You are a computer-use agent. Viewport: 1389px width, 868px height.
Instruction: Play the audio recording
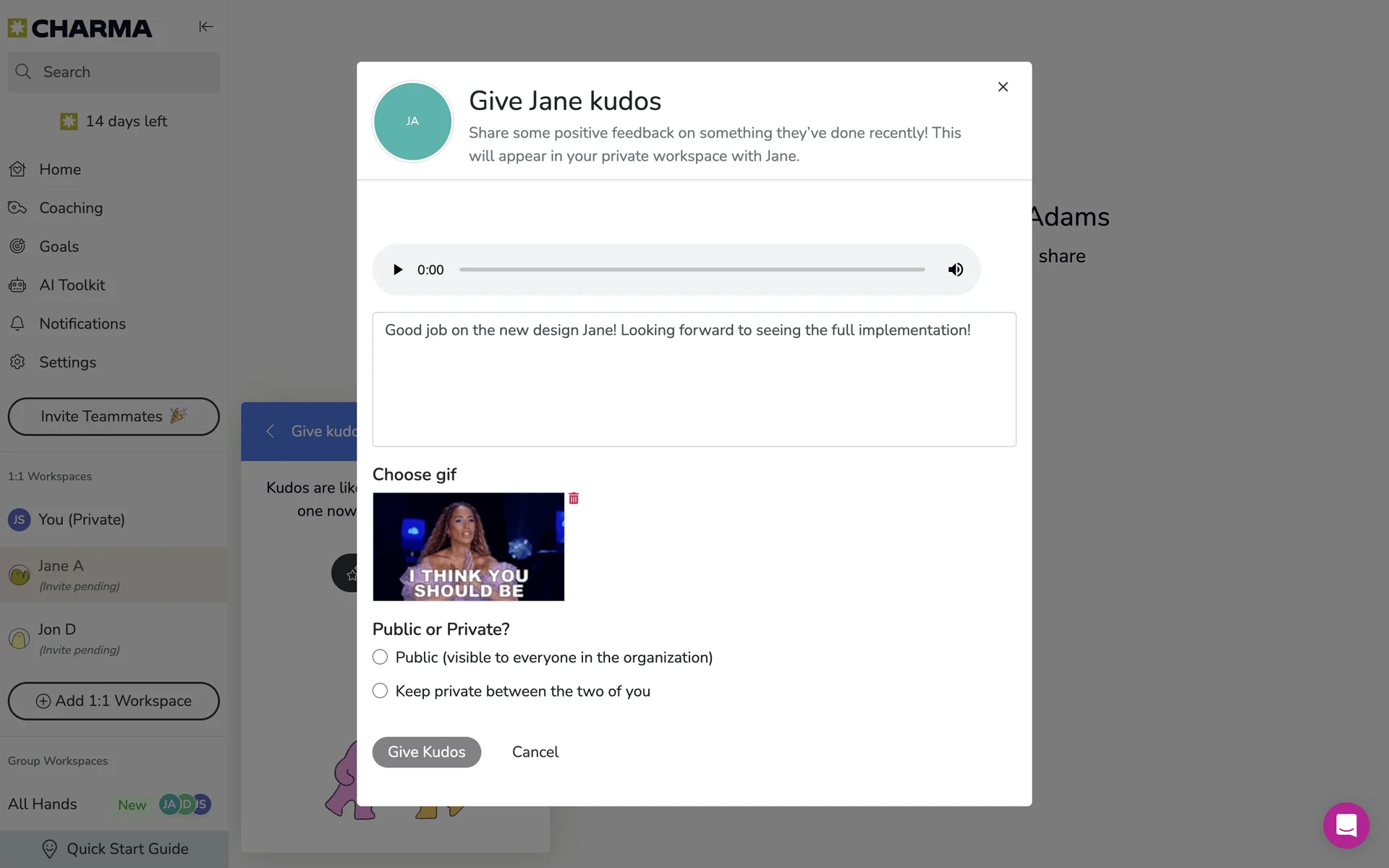(397, 270)
